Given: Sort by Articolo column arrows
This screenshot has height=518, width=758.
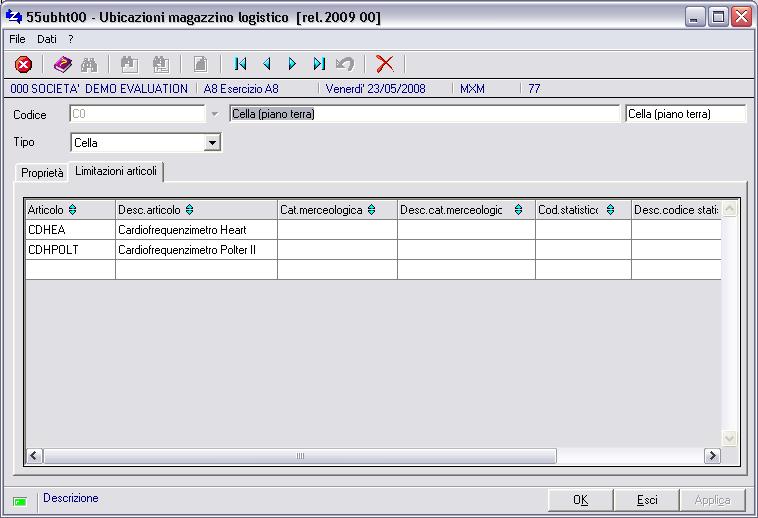Looking at the screenshot, I should coord(73,210).
